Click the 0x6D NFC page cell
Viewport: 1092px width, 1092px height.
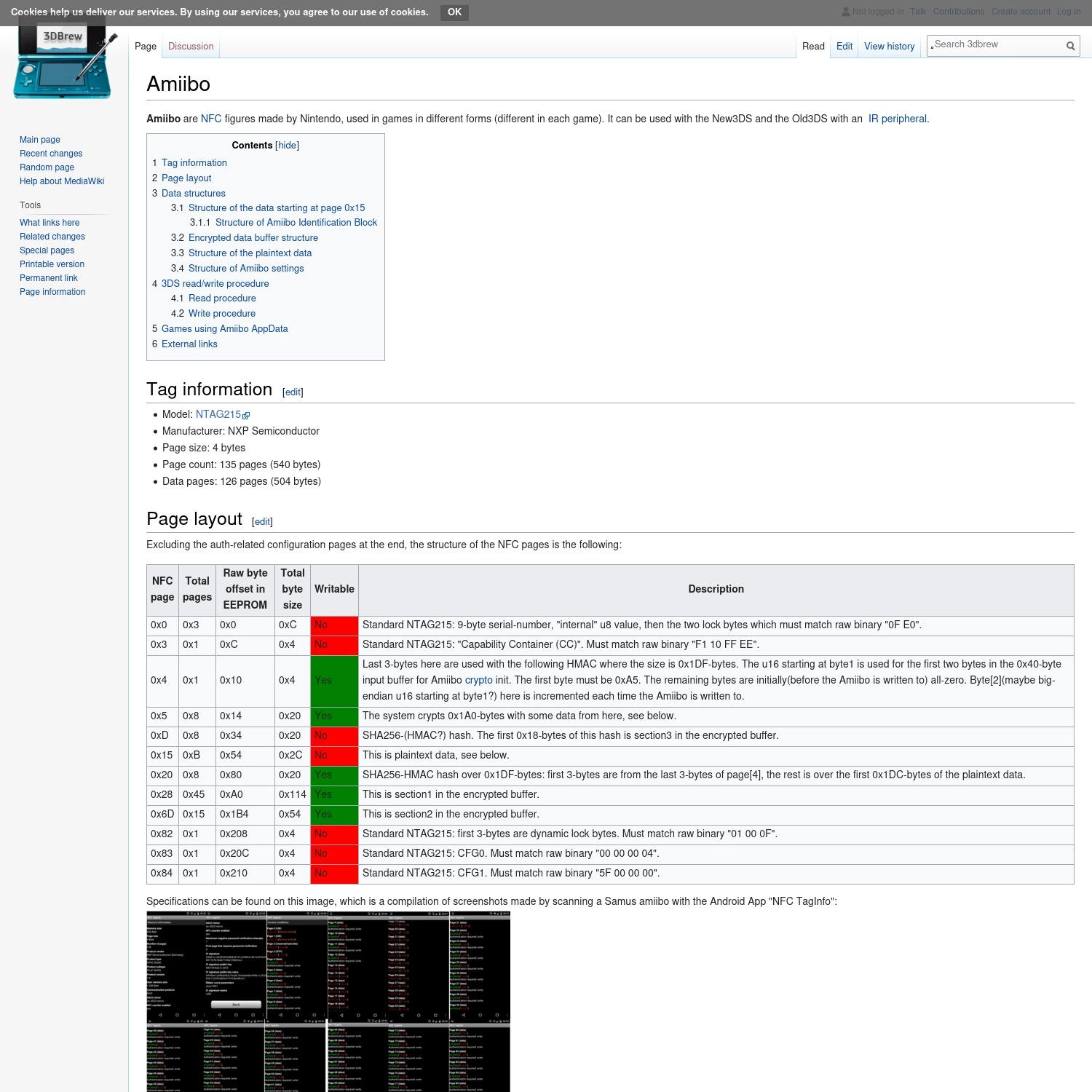click(162, 815)
